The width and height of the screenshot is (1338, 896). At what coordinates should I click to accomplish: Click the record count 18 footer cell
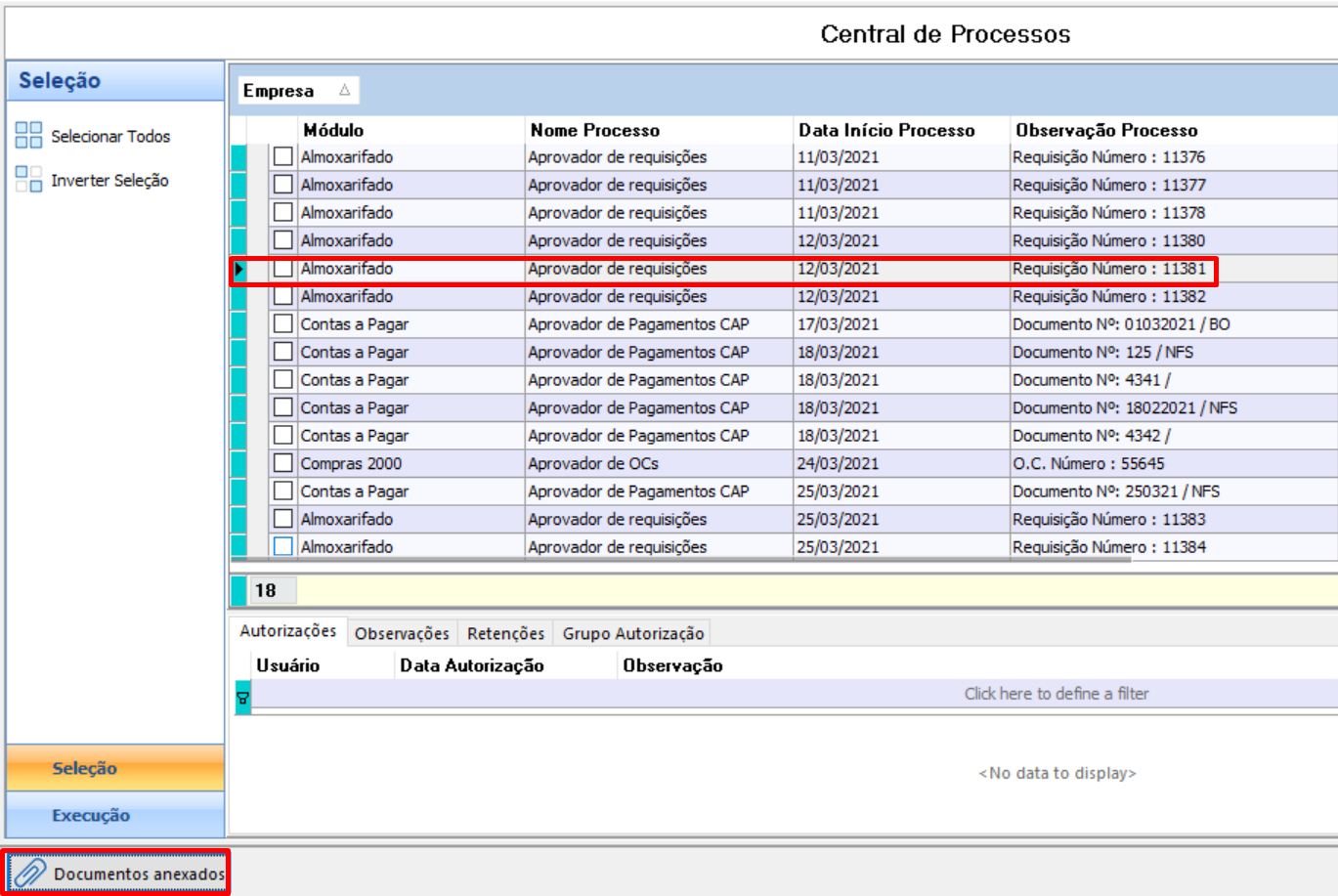pyautogui.click(x=273, y=590)
